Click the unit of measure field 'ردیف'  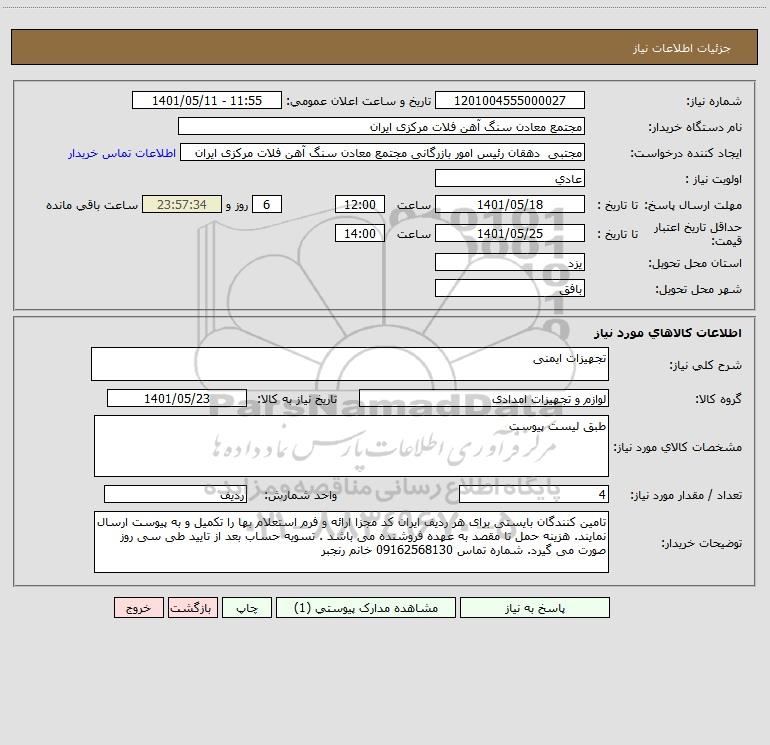coord(175,495)
